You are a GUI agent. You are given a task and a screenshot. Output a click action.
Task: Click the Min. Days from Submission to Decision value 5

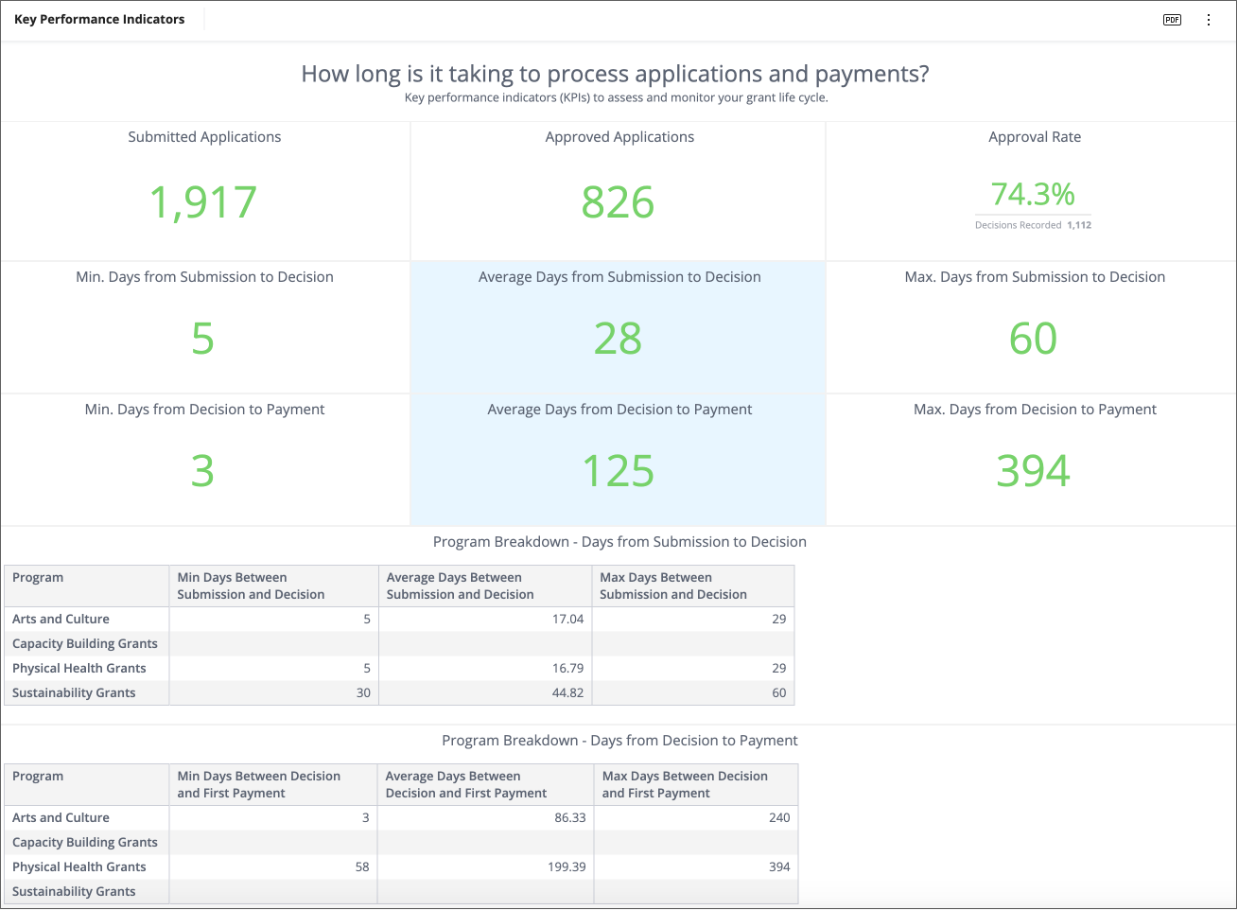(x=203, y=339)
